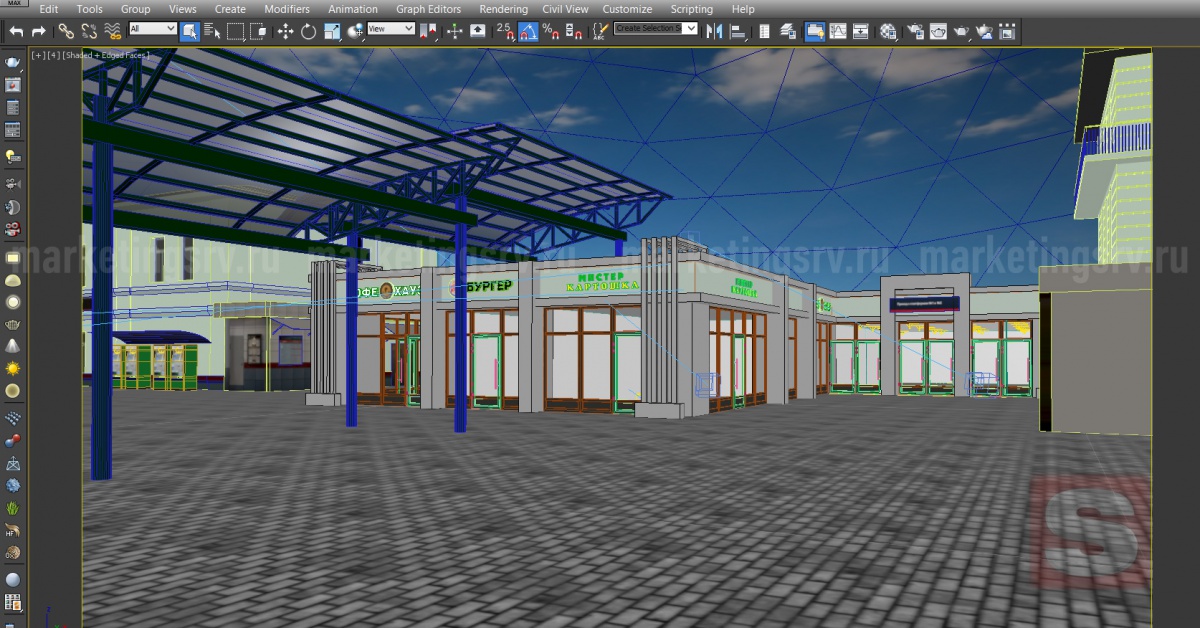
Task: Activate the Unlink Selection tool
Action: 89,31
